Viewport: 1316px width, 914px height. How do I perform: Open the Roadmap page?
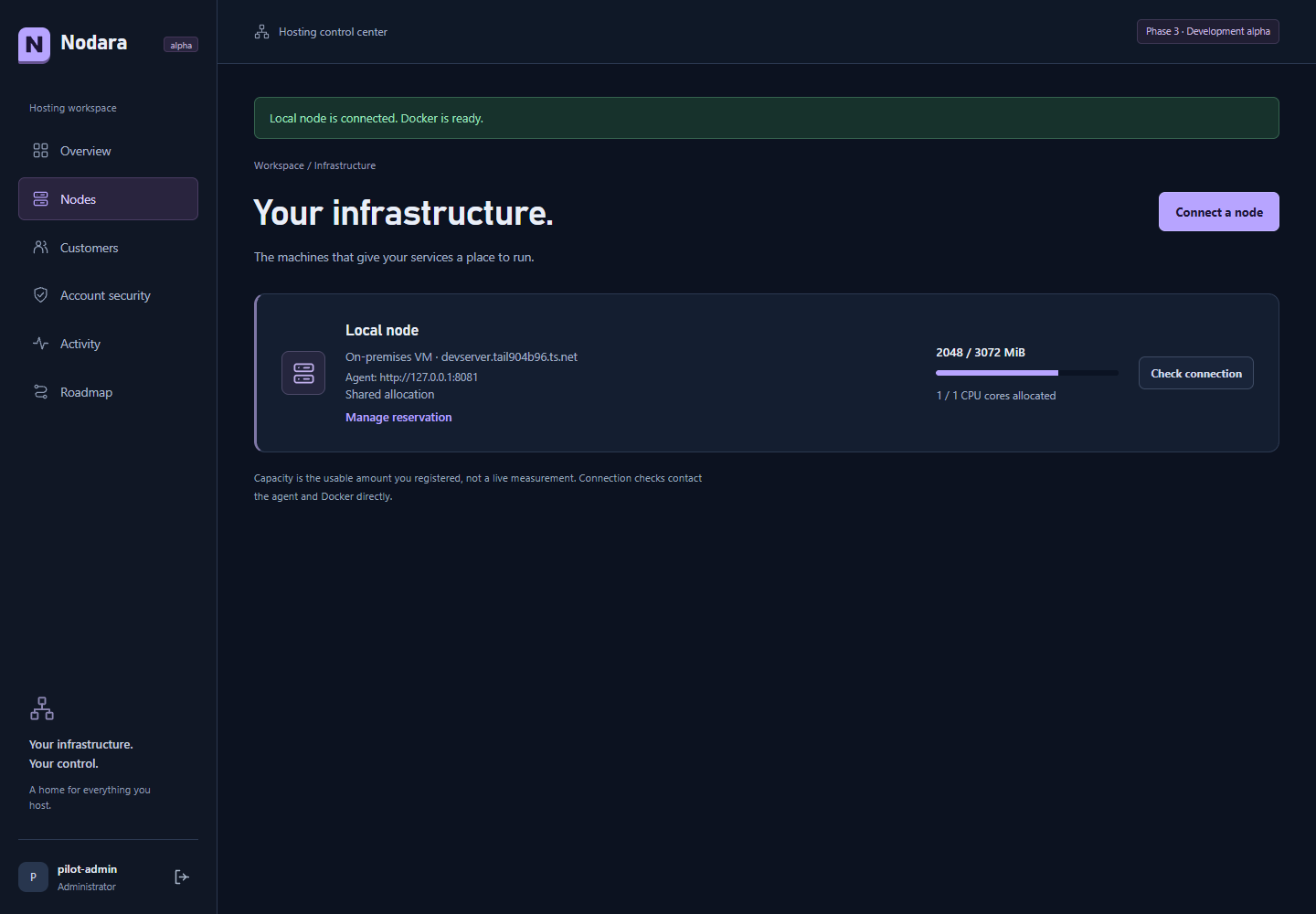pyautogui.click(x=108, y=392)
